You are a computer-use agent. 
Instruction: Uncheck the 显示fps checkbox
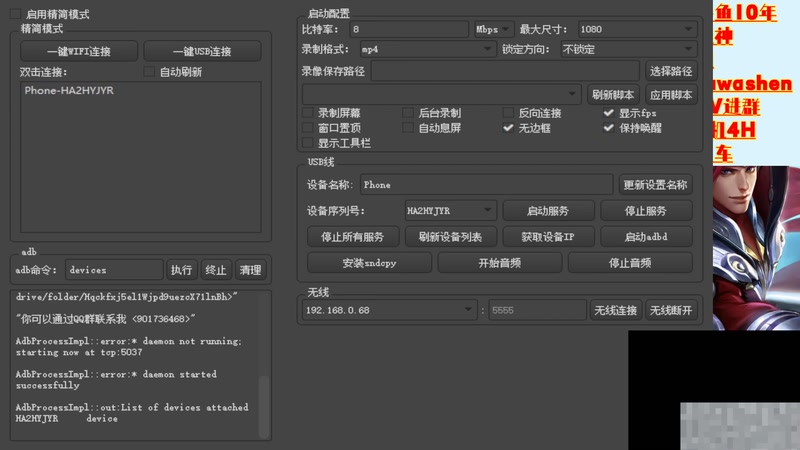[x=608, y=113]
